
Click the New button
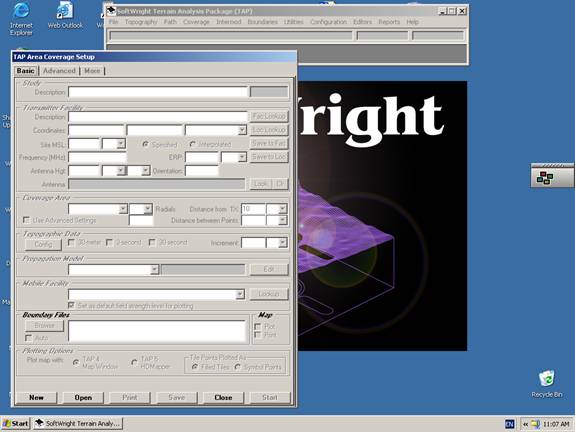click(x=36, y=398)
